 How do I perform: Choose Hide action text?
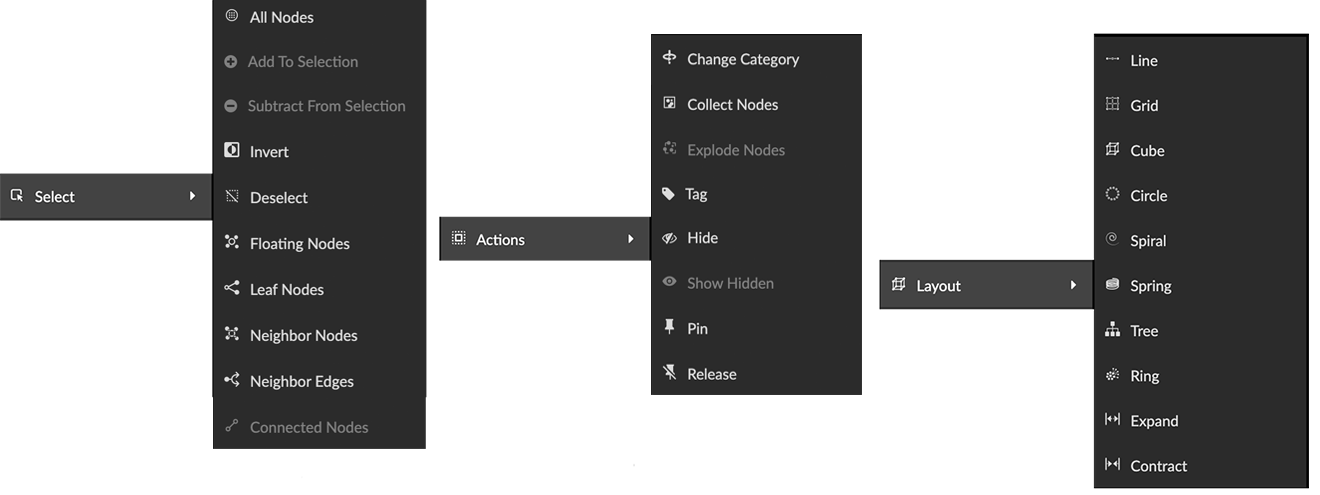point(703,238)
